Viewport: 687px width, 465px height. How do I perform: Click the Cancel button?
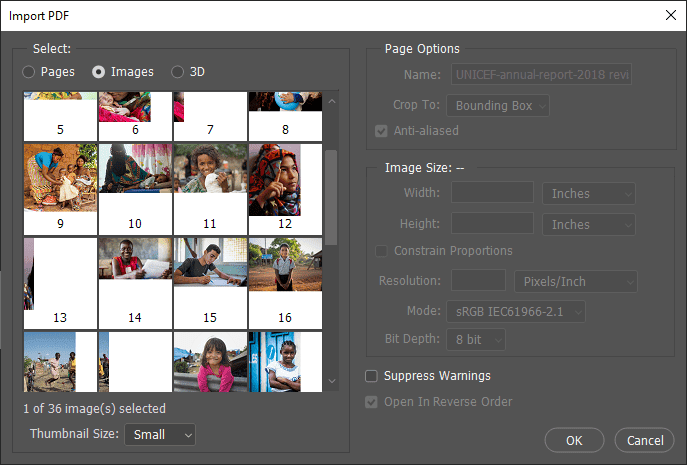coord(645,440)
